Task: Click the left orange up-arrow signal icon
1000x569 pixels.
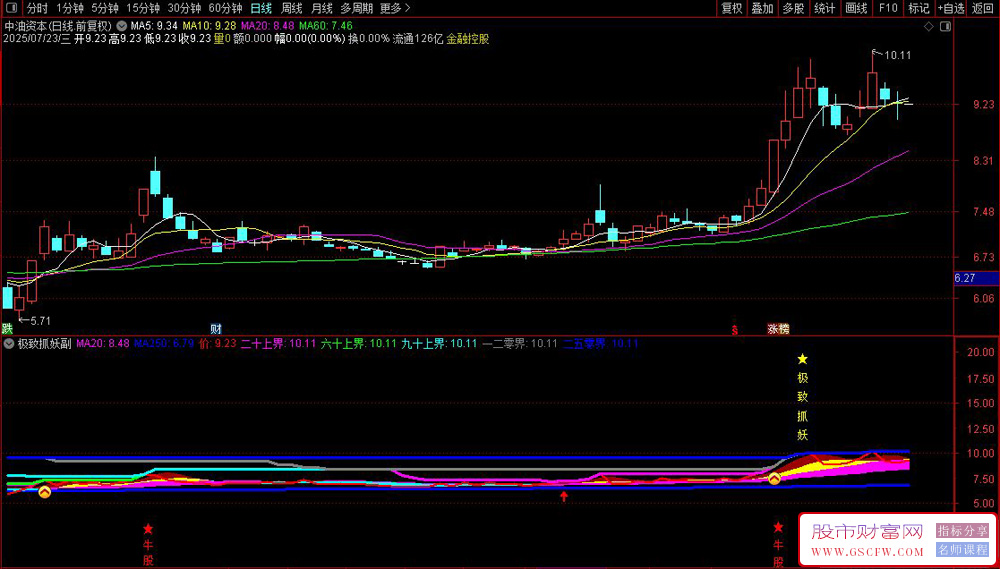Action: point(45,492)
